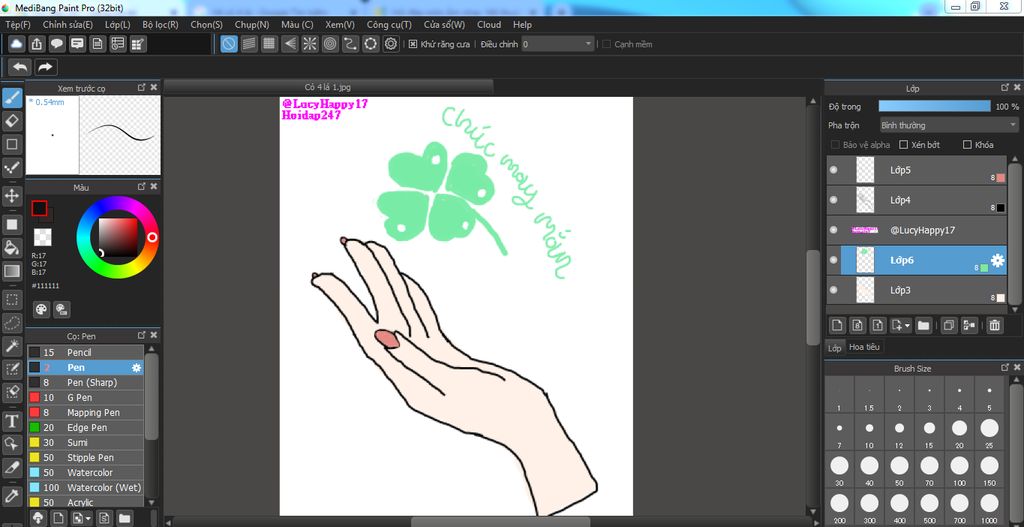The height and width of the screenshot is (527, 1024).
Task: Click the foreground color swatch
Action: [40, 208]
